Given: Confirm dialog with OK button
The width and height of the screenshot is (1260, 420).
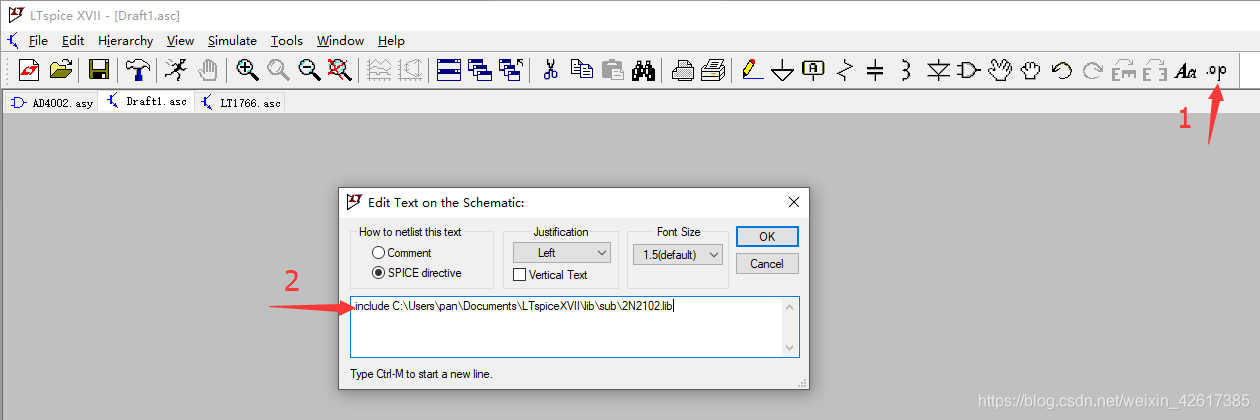Looking at the screenshot, I should (x=767, y=237).
